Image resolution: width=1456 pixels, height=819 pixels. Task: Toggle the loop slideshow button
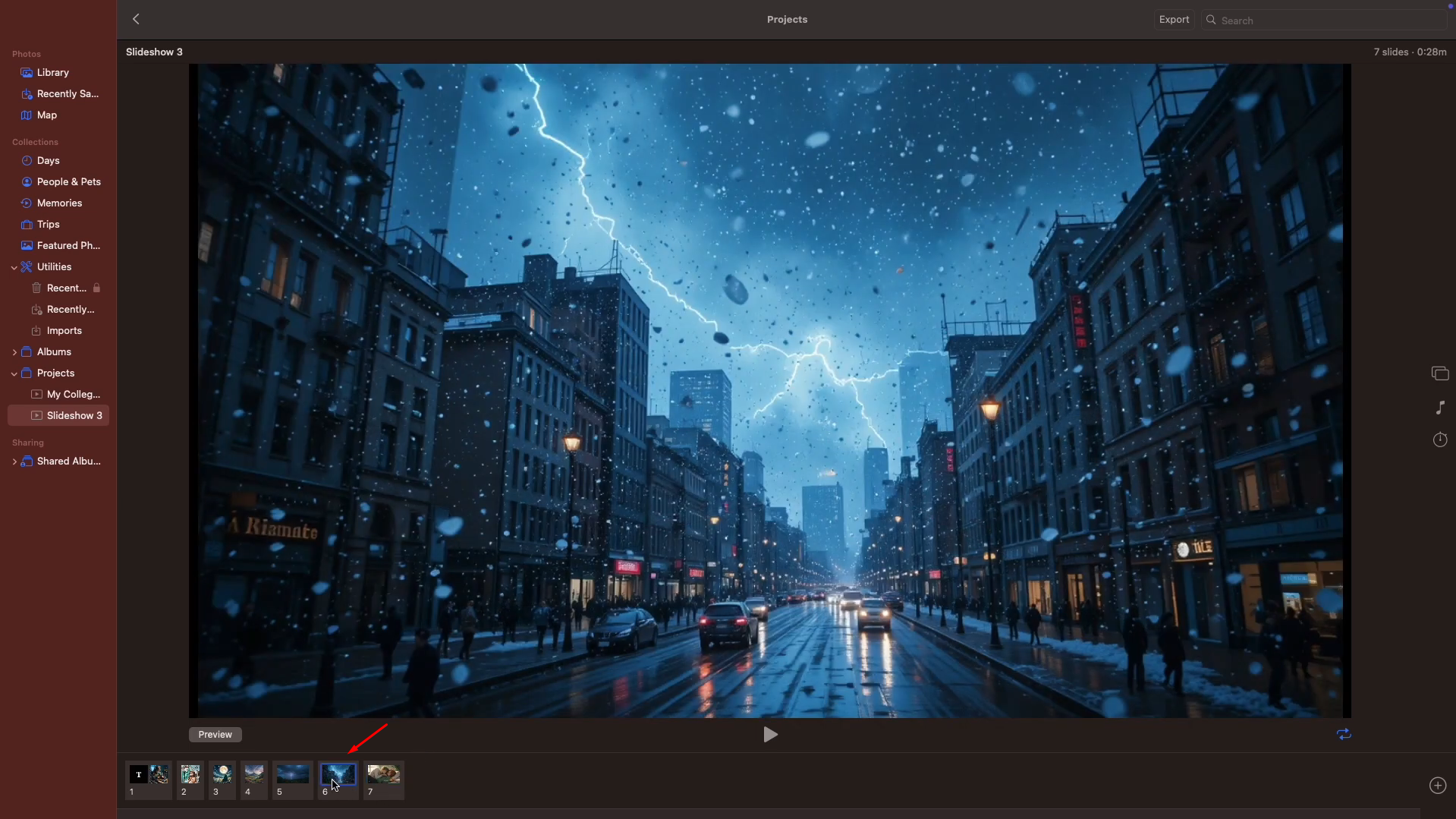[x=1344, y=734]
